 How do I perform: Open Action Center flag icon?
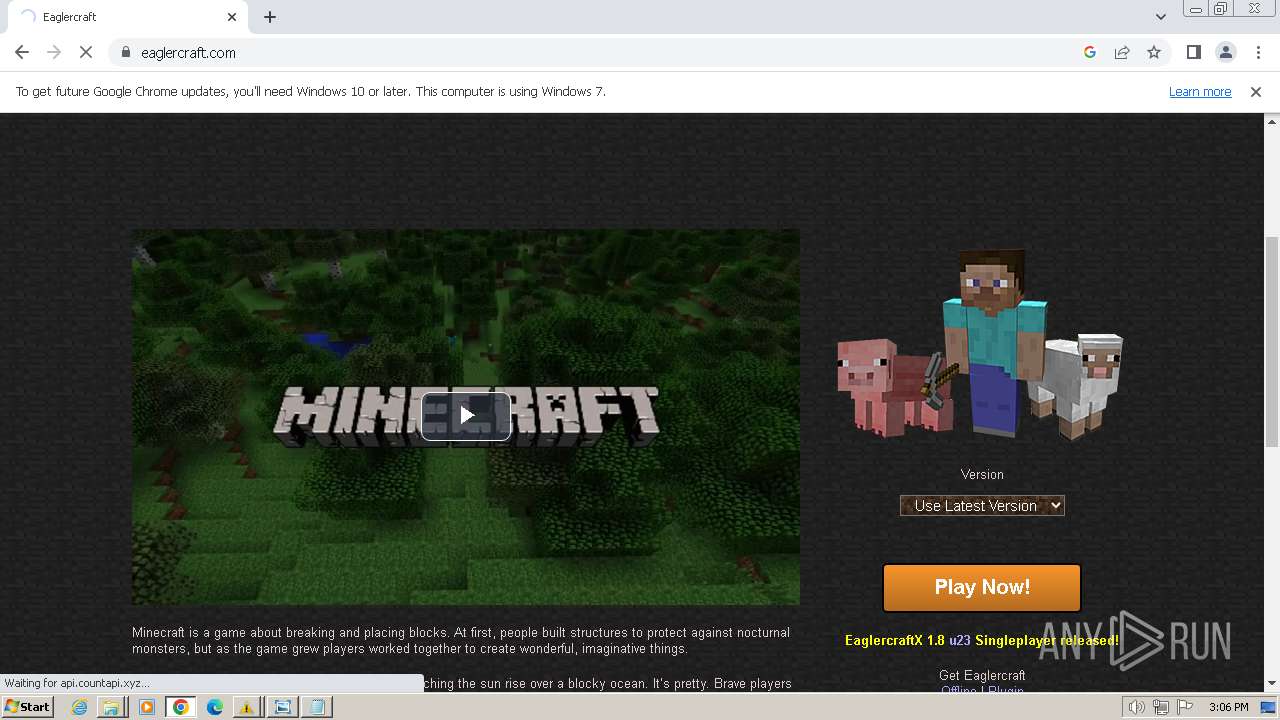(x=1186, y=707)
